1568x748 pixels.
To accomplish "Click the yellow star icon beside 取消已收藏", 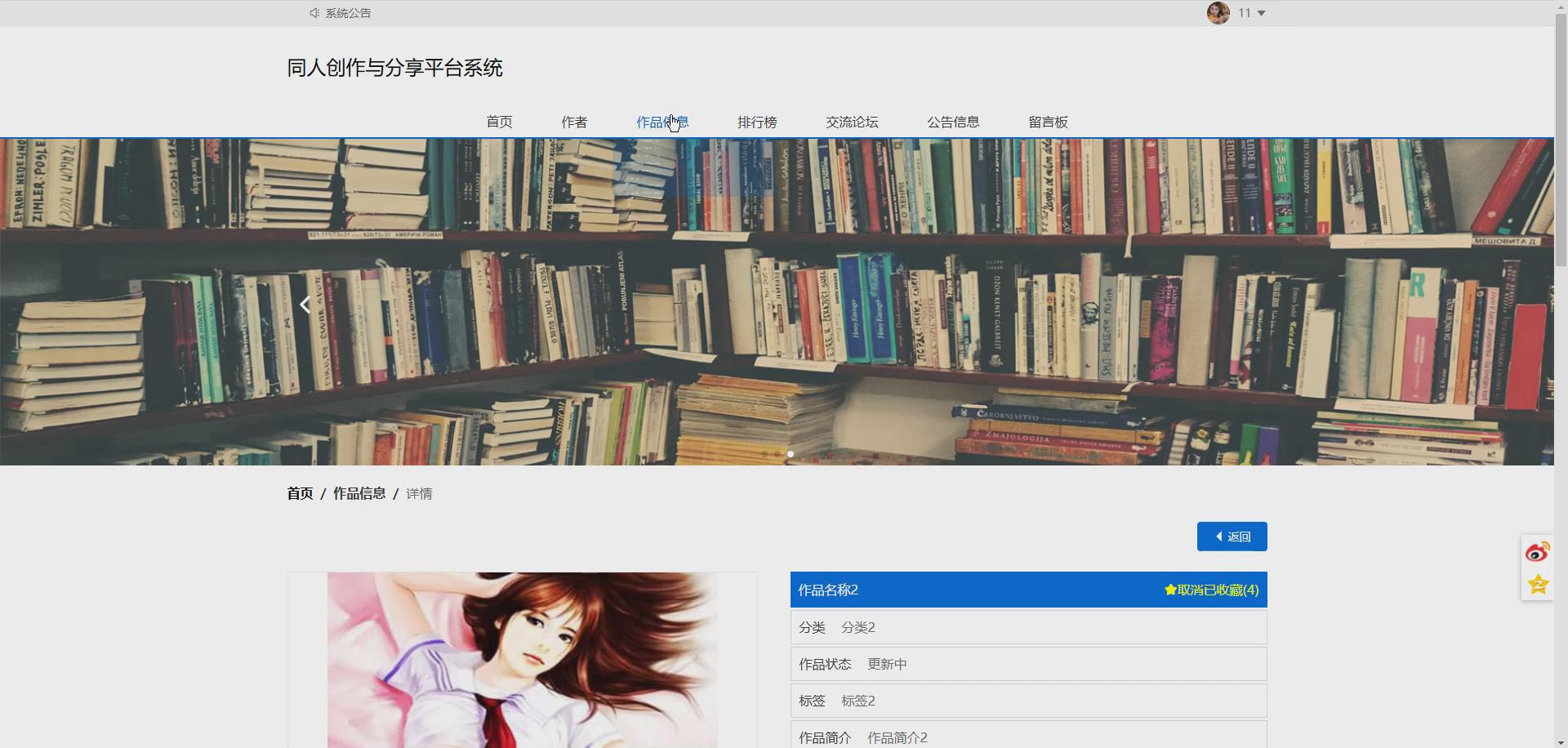I will (1171, 589).
